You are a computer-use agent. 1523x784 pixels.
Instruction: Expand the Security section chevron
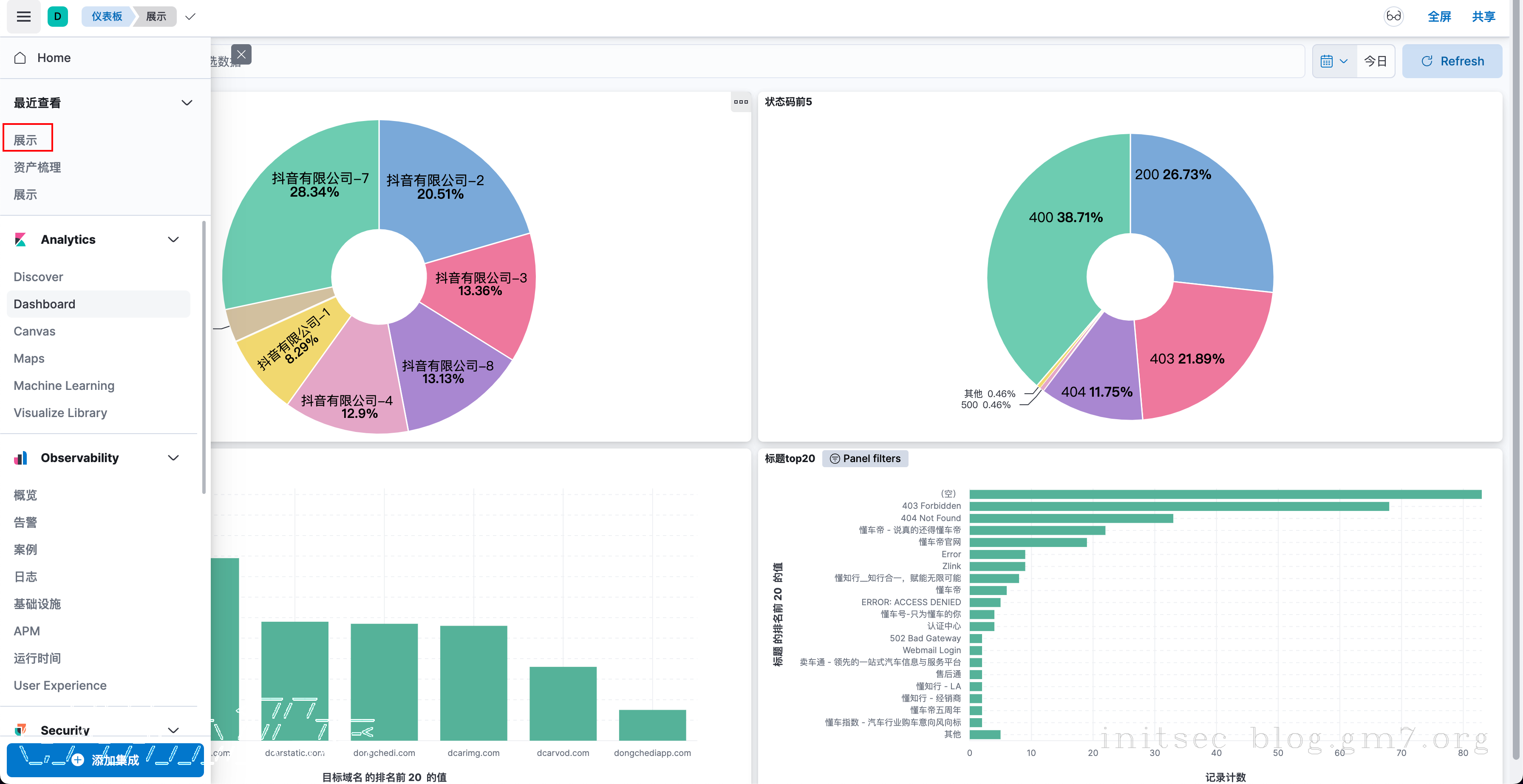[x=173, y=730]
